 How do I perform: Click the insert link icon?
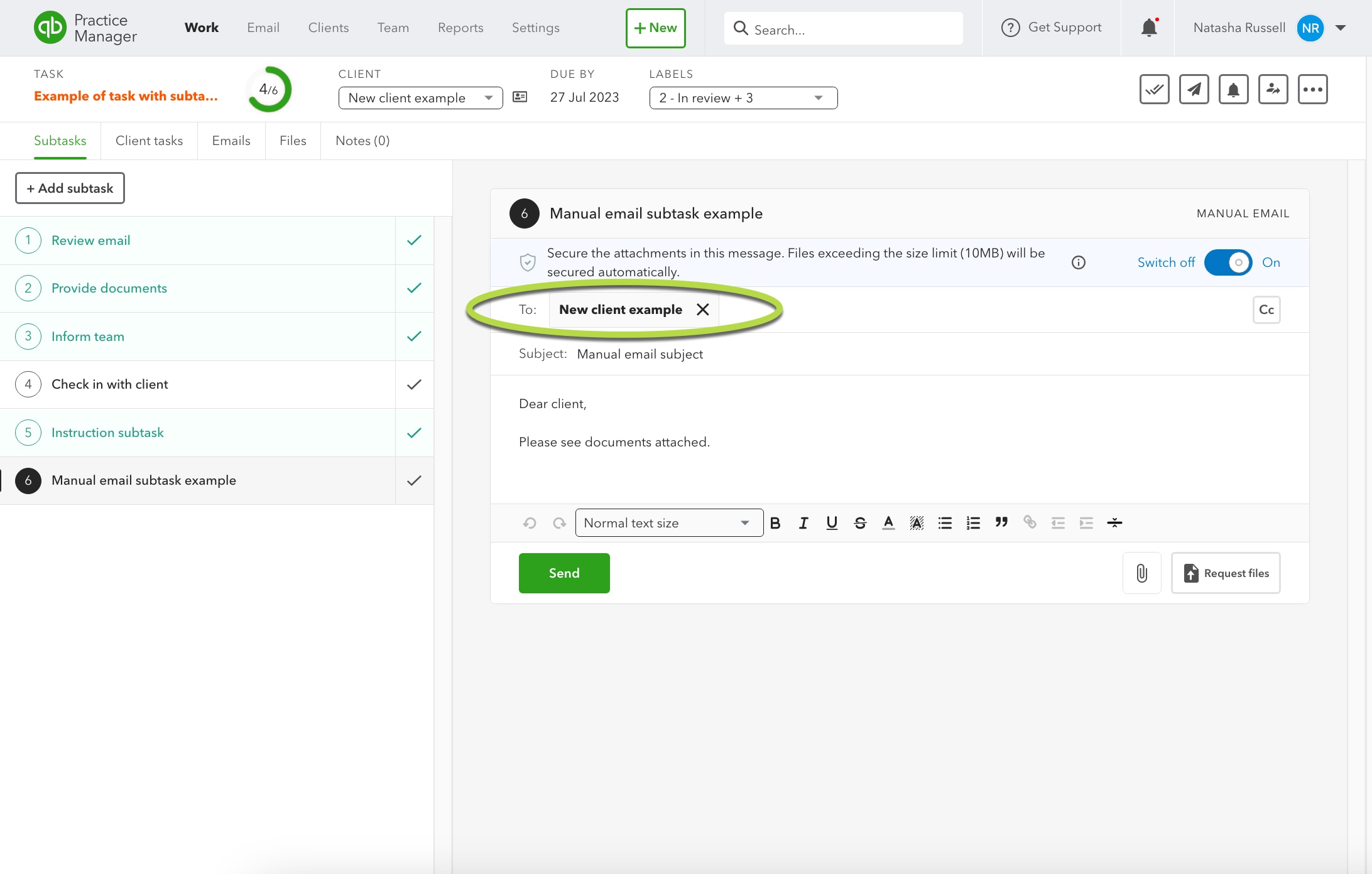point(1030,522)
